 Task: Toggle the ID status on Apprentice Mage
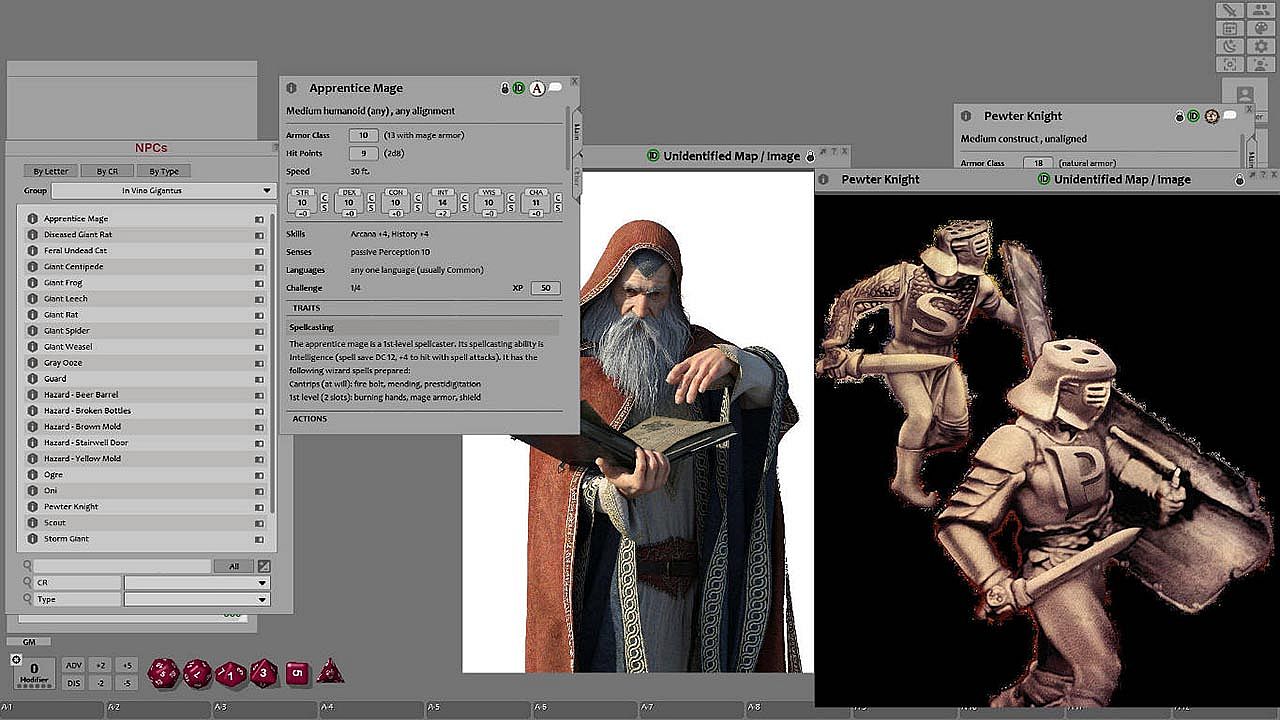point(519,88)
